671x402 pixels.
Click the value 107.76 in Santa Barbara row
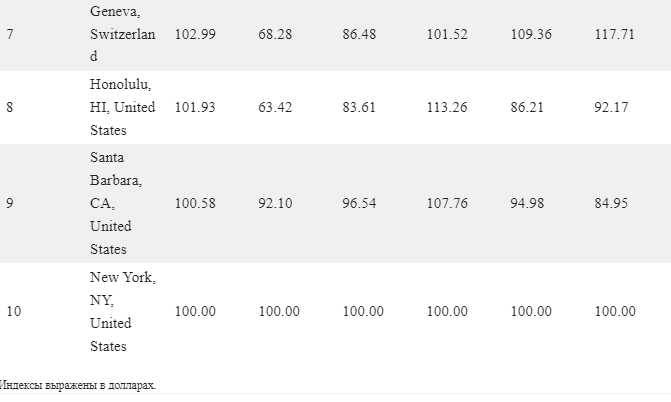pyautogui.click(x=447, y=203)
